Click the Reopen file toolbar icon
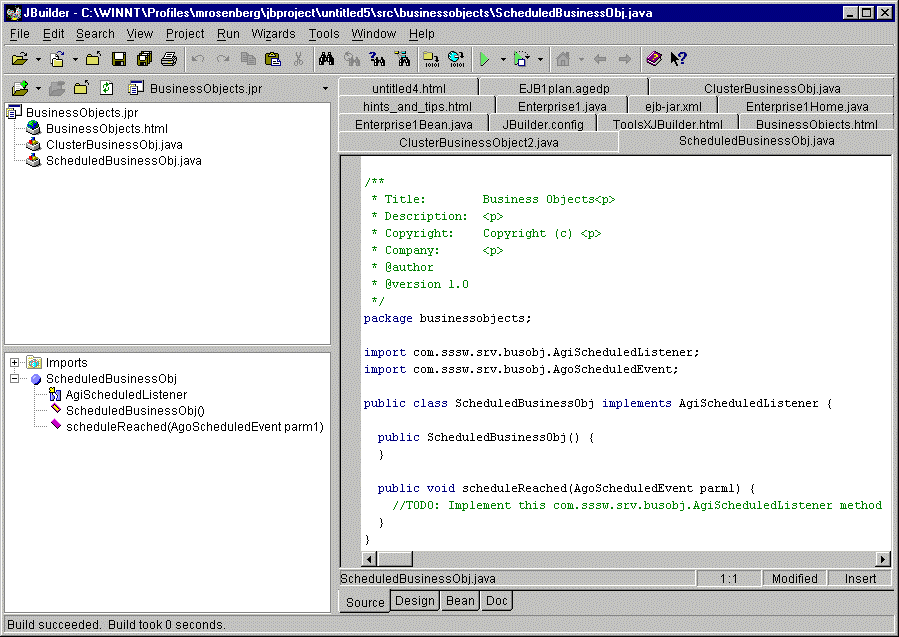 [x=57, y=59]
